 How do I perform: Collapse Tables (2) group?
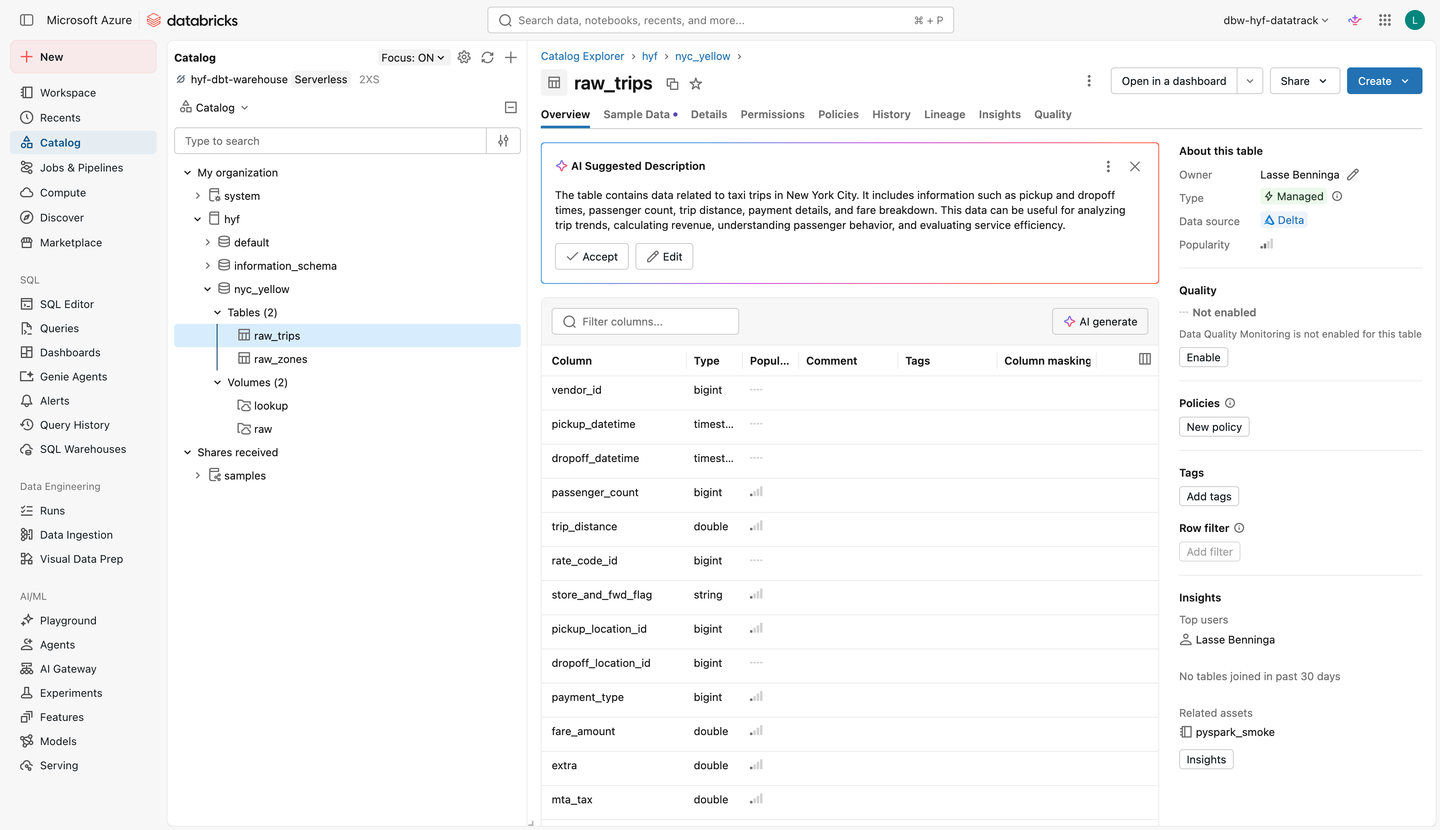pyautogui.click(x=218, y=313)
